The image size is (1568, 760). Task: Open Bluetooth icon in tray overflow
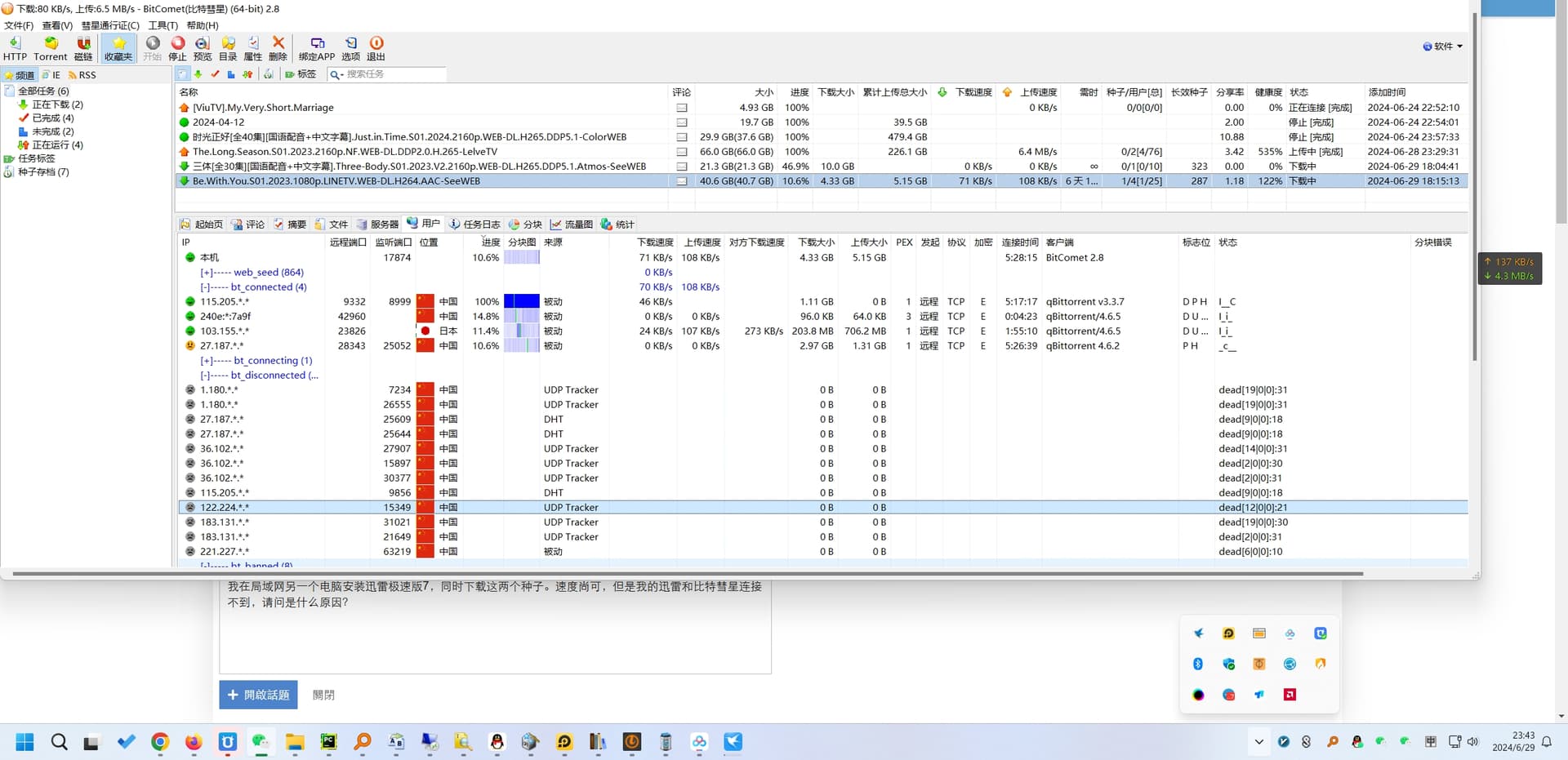point(1198,664)
